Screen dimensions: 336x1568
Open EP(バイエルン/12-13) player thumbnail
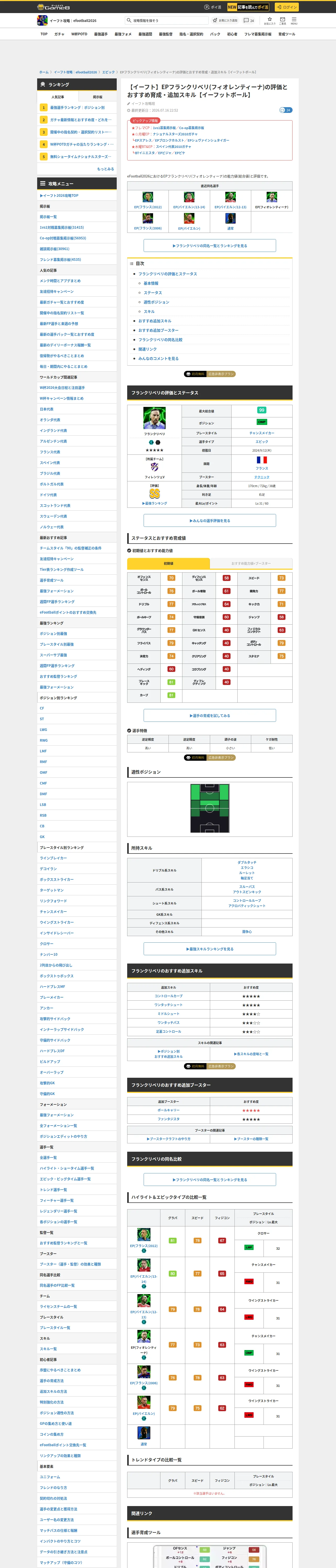(x=231, y=197)
